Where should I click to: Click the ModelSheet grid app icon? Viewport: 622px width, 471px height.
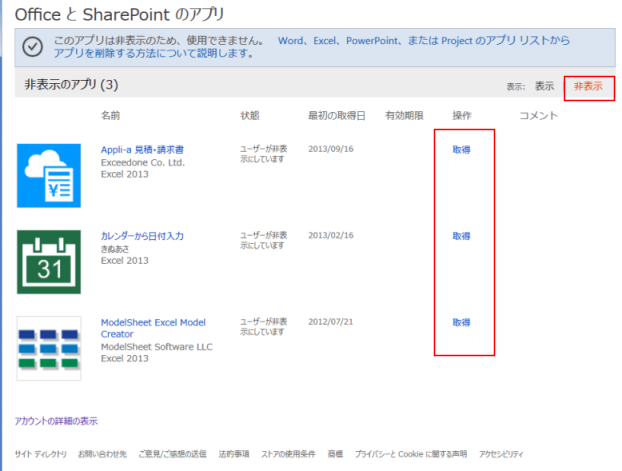(49, 348)
